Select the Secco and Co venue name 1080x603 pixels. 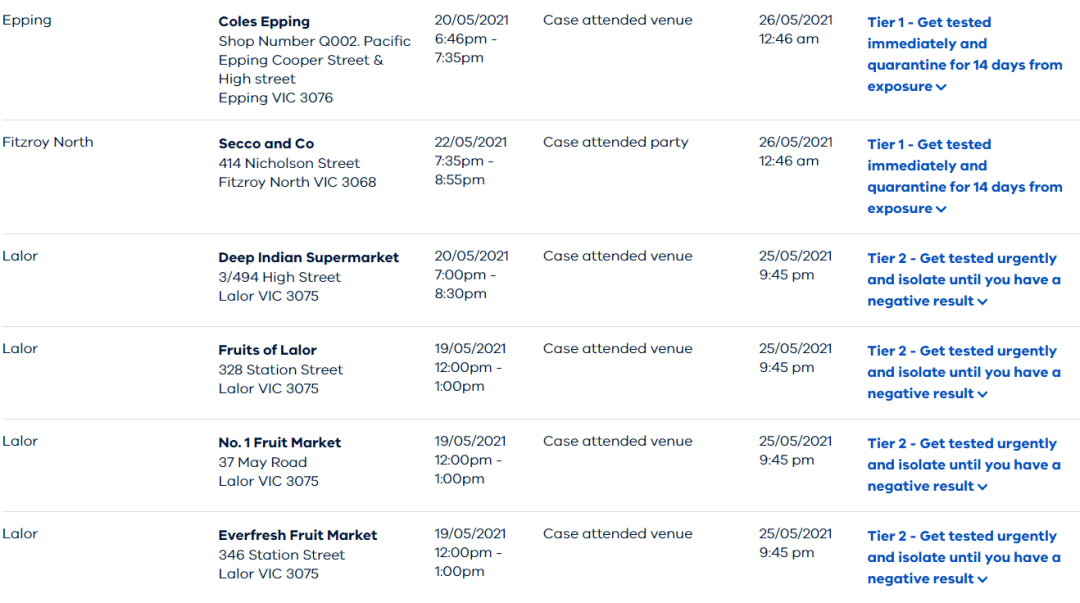(266, 143)
